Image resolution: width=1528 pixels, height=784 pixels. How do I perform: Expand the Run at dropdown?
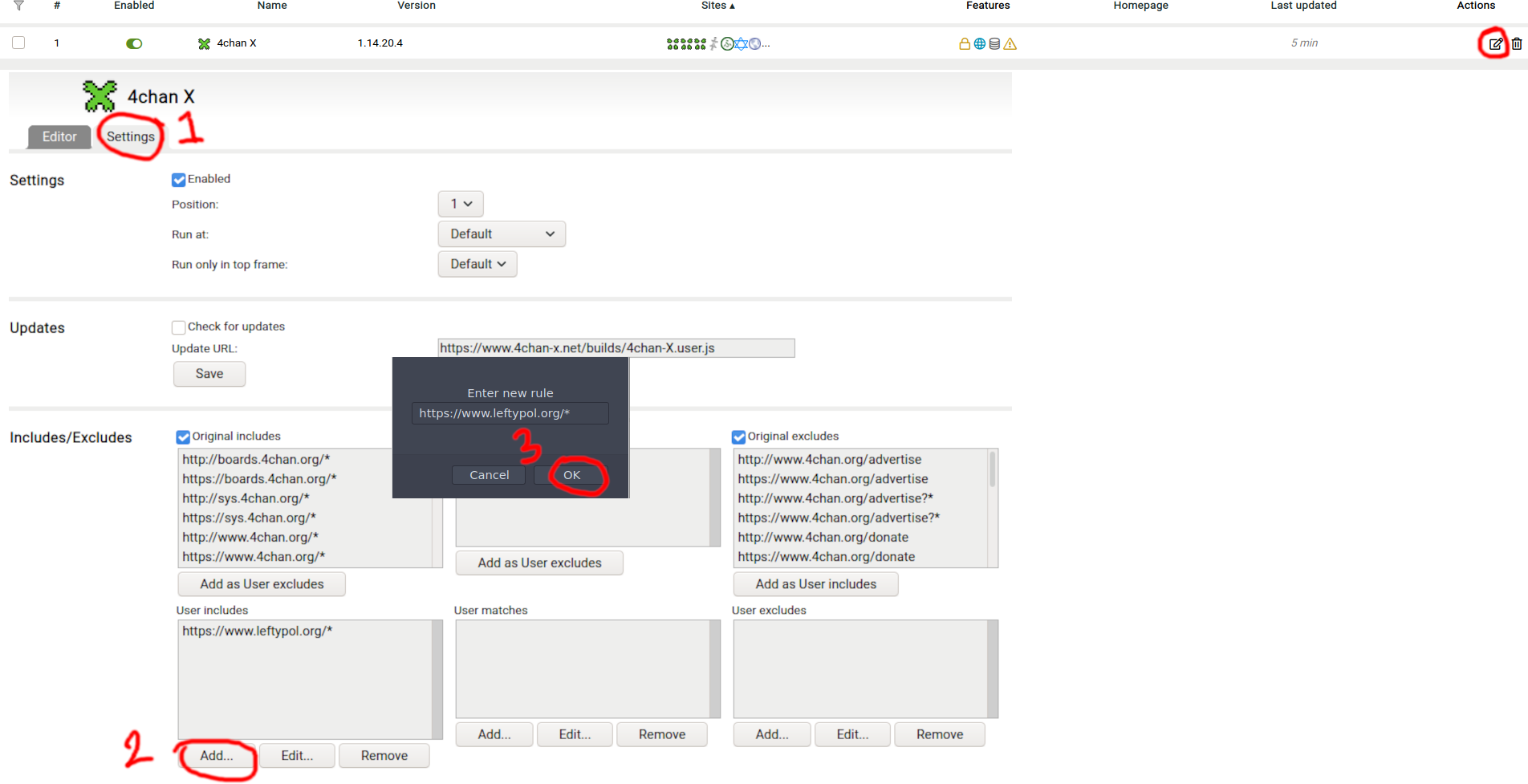click(502, 234)
